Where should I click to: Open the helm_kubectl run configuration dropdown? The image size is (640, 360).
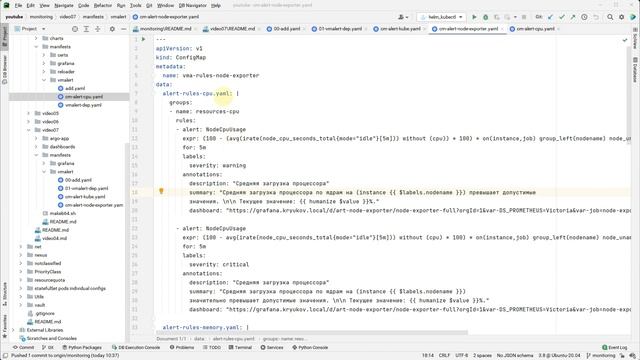pos(441,17)
